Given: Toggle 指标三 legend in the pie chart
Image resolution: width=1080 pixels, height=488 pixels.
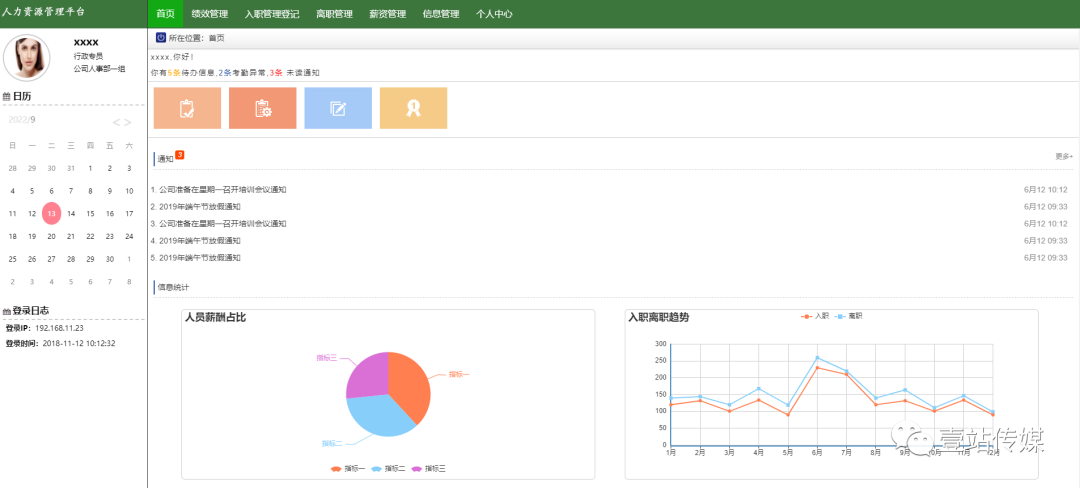Looking at the screenshot, I should [428, 469].
